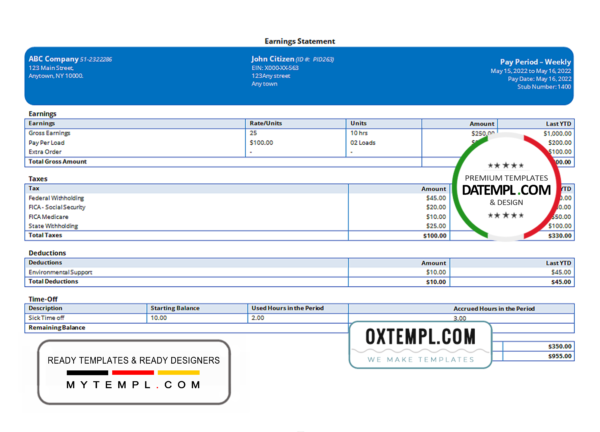The height and width of the screenshot is (432, 600).
Task: Click the 'Total Deductions' label
Action: [x=53, y=282]
